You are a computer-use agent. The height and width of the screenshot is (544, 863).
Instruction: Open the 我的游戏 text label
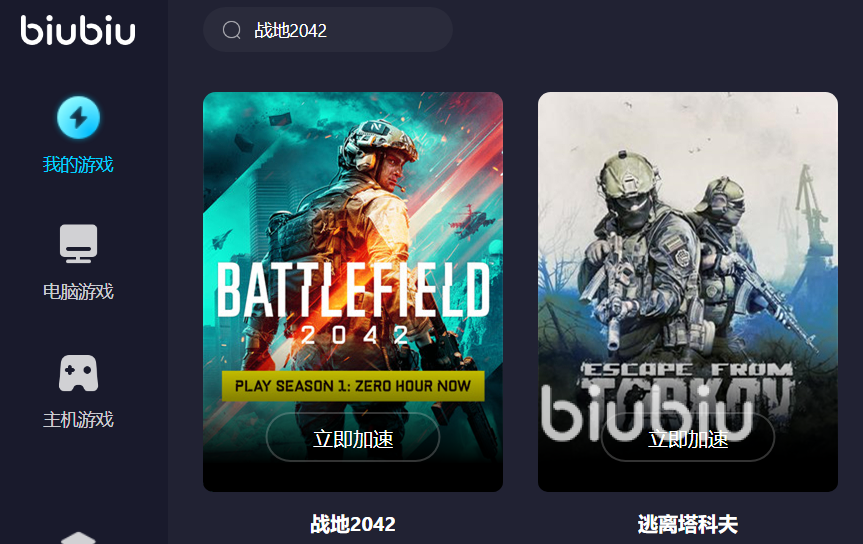coord(78,164)
